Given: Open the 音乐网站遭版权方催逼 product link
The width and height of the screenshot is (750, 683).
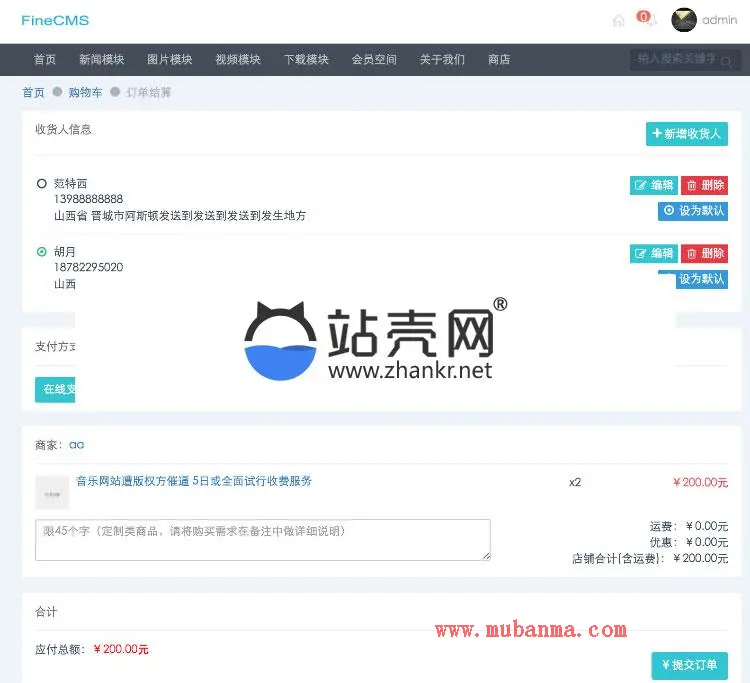Looking at the screenshot, I should coord(194,481).
